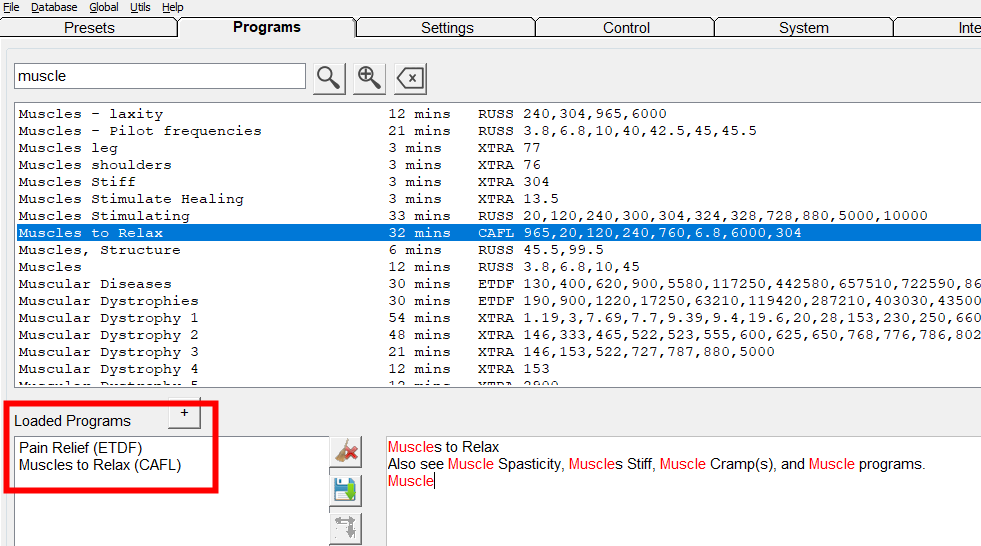The width and height of the screenshot is (981, 546).
Task: Switch to the Presets tab
Action: click(x=89, y=28)
